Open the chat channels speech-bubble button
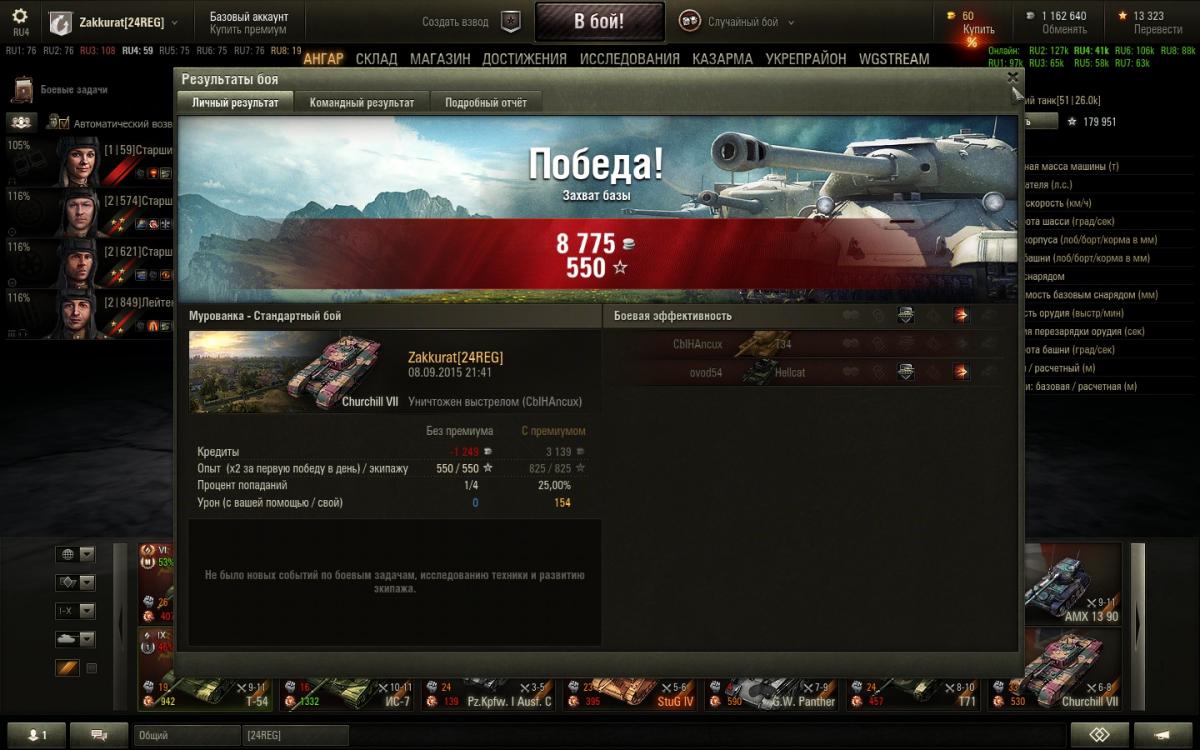 coord(99,735)
